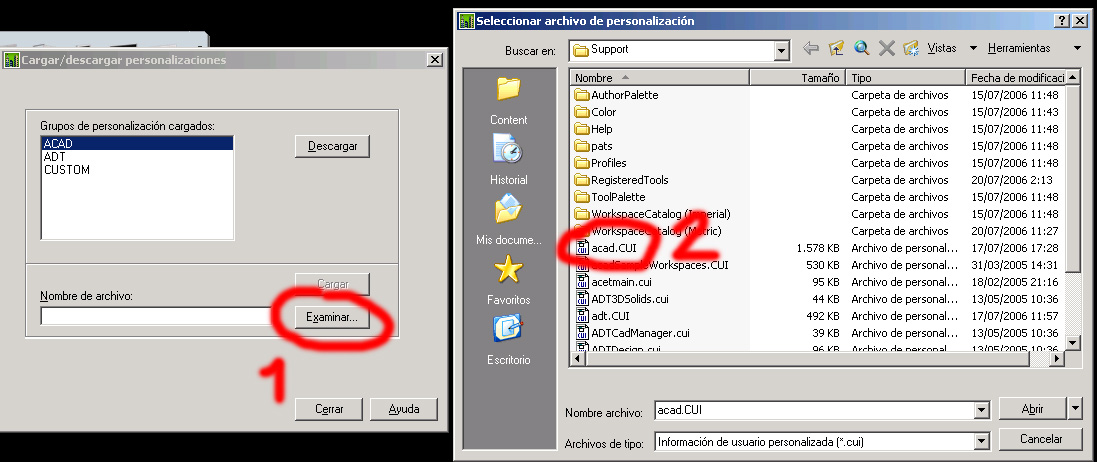Image resolution: width=1097 pixels, height=462 pixels.
Task: Click the Nombre de archivo input field
Action: click(x=155, y=316)
